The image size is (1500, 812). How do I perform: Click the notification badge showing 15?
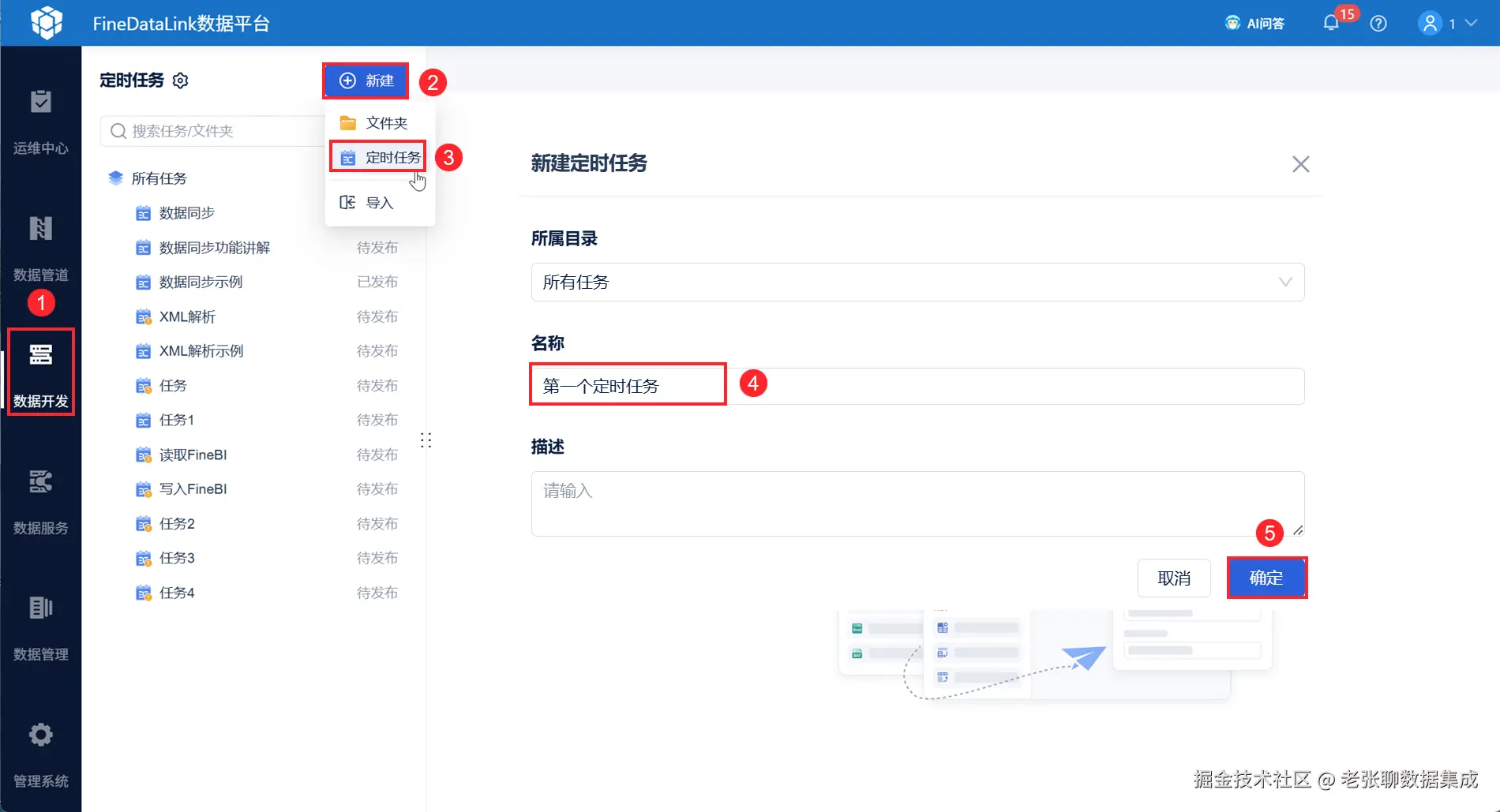(1347, 13)
